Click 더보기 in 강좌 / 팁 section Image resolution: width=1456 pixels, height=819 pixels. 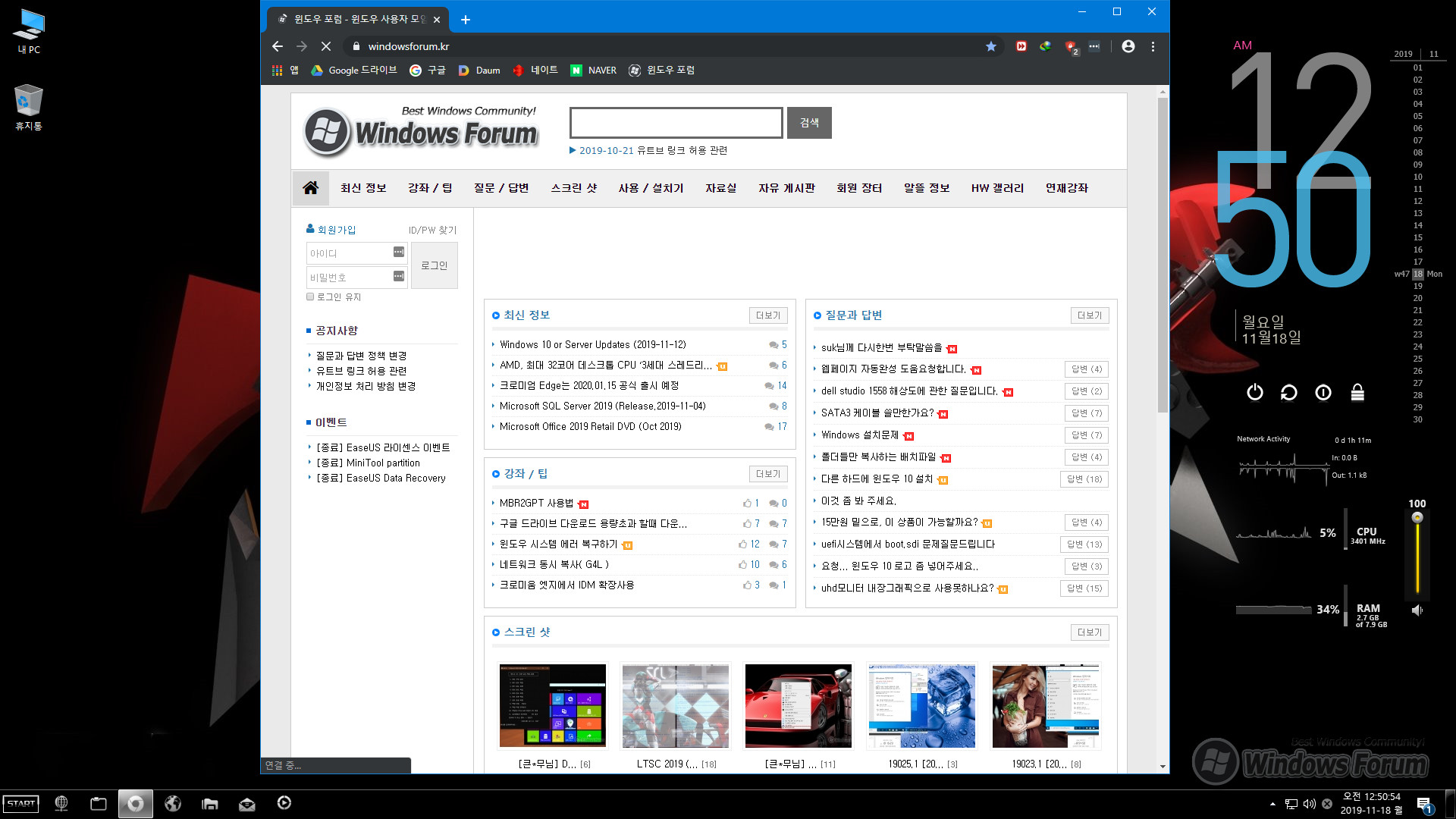pyautogui.click(x=768, y=474)
